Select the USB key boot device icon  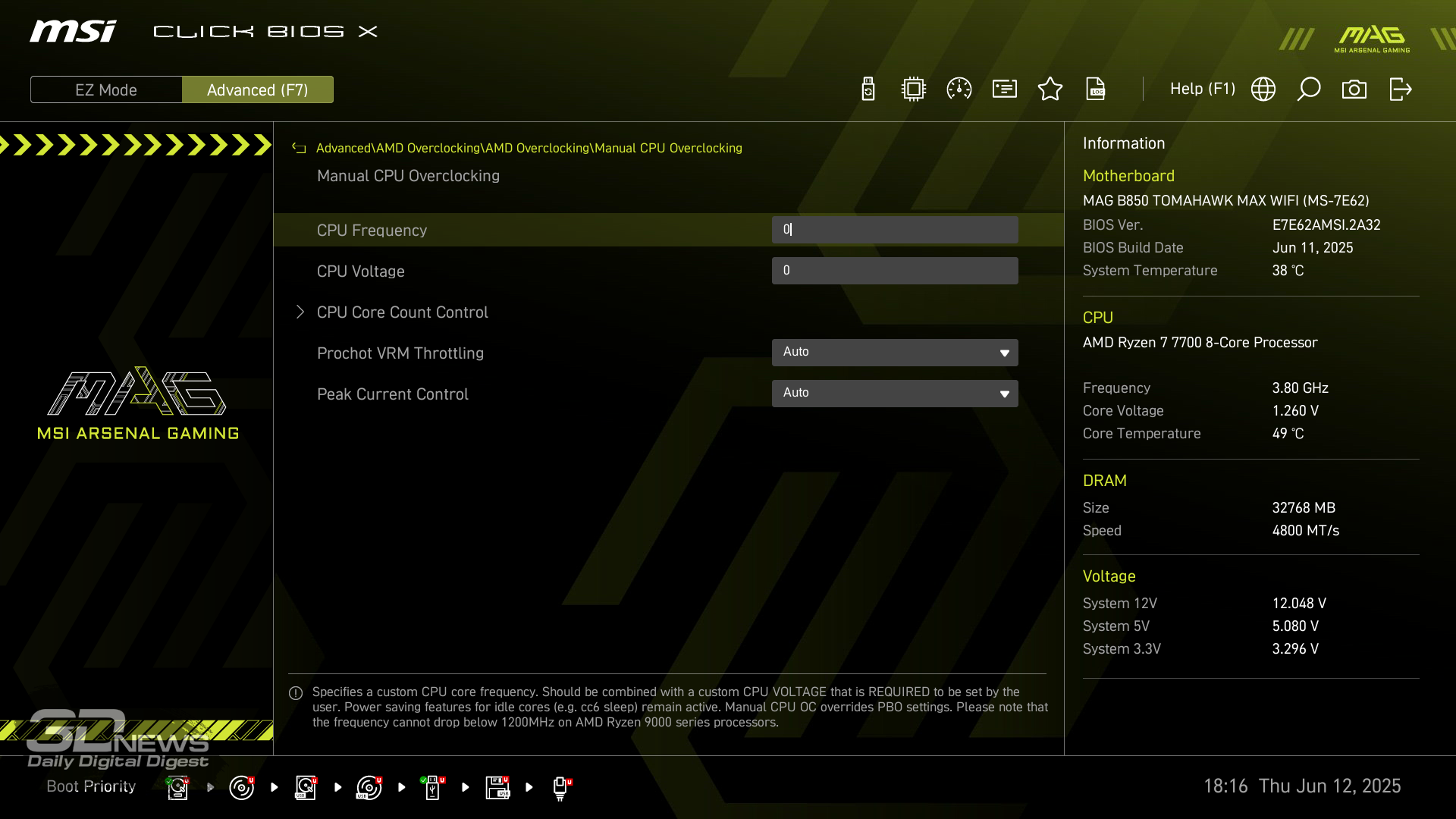point(433,787)
